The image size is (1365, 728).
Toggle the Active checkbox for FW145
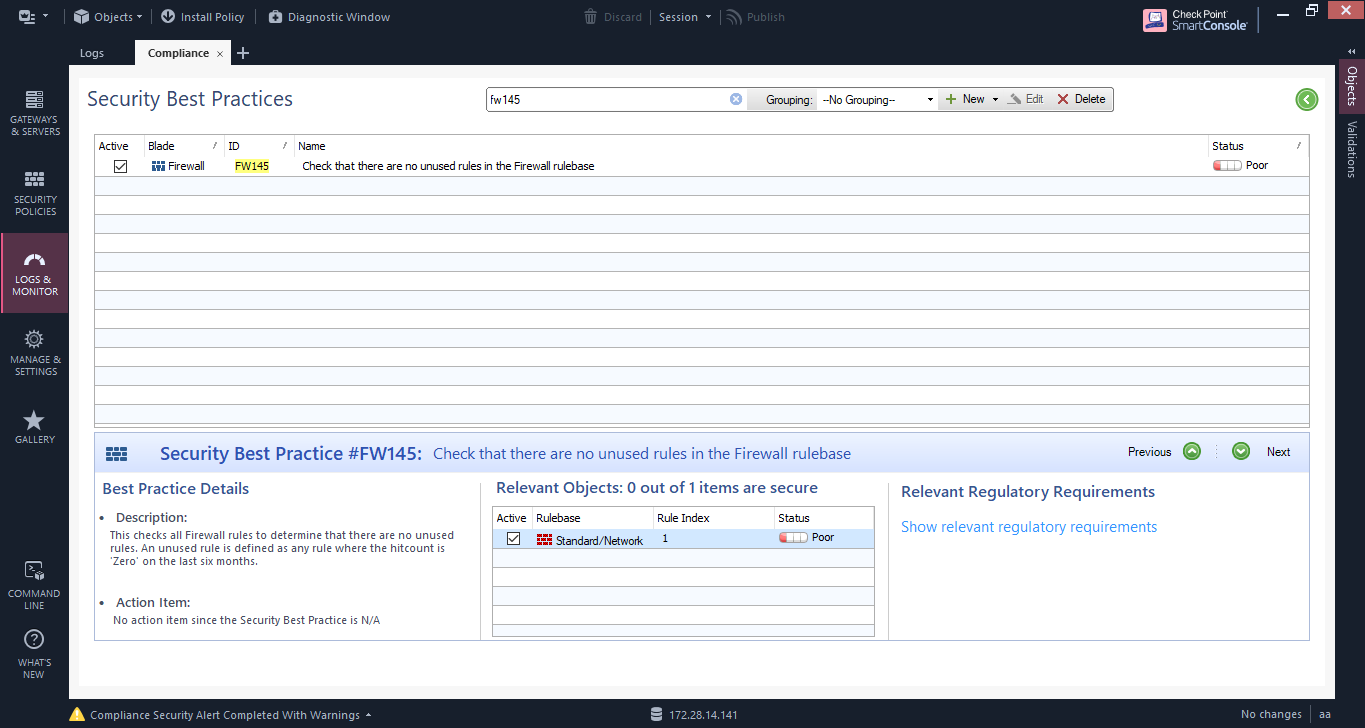119,165
